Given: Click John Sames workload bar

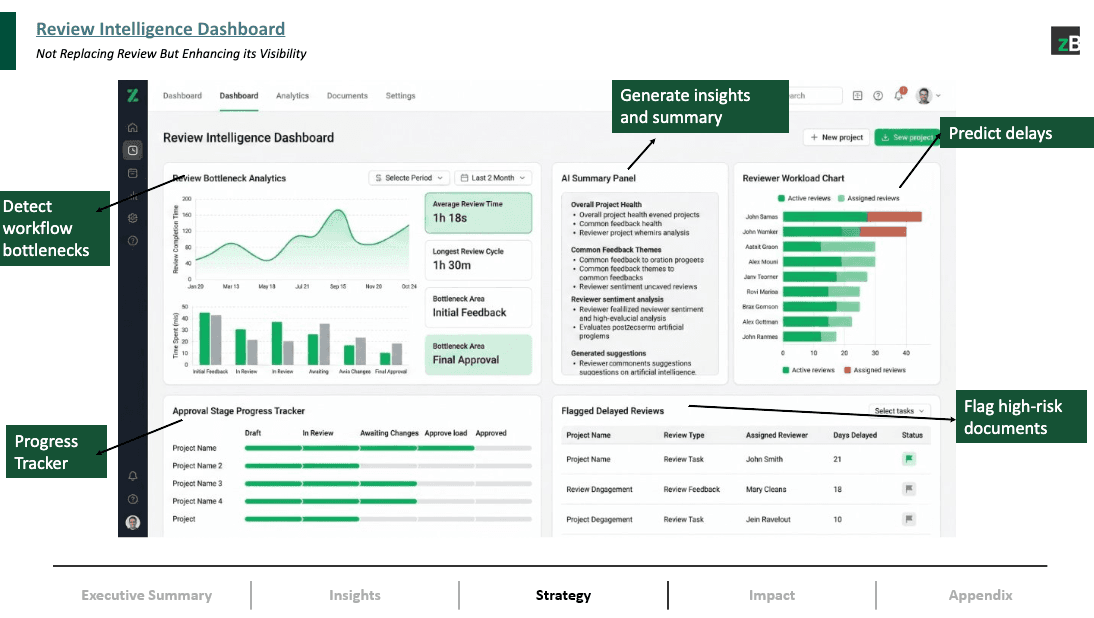Looking at the screenshot, I should click(x=852, y=217).
